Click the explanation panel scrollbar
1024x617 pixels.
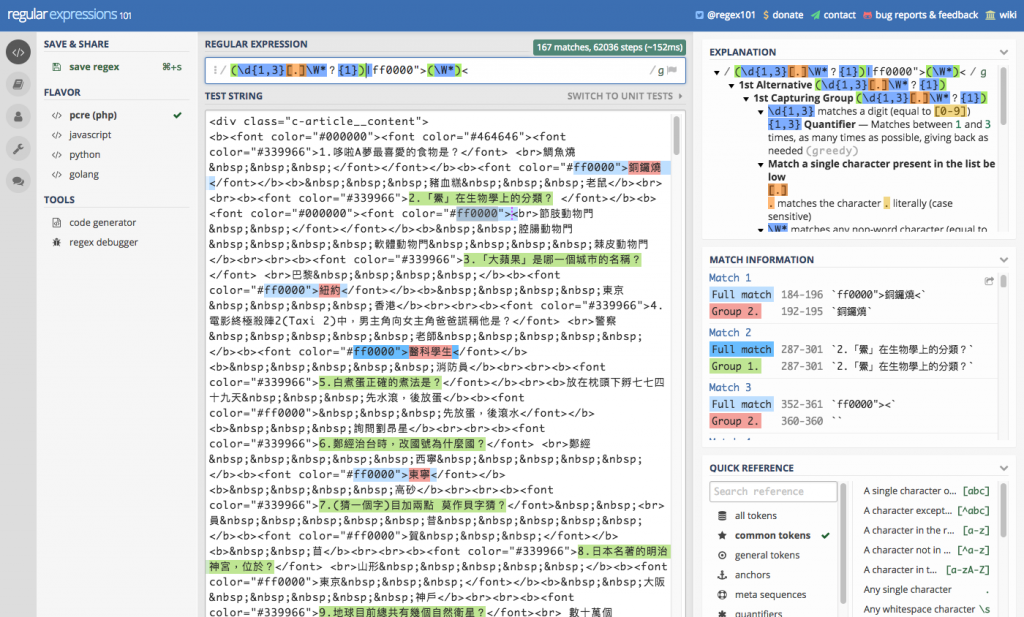click(1003, 95)
